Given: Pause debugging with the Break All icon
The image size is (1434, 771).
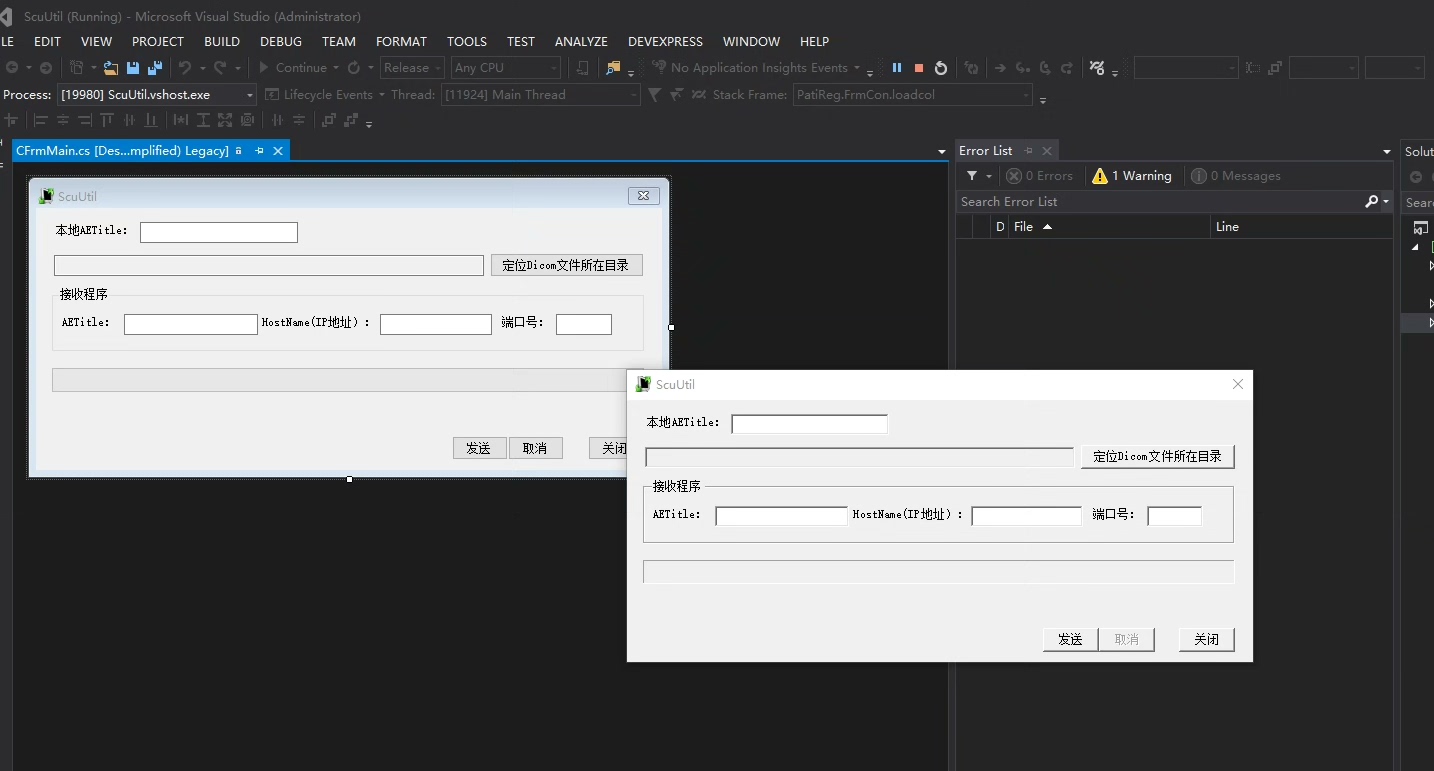Looking at the screenshot, I should pyautogui.click(x=897, y=68).
